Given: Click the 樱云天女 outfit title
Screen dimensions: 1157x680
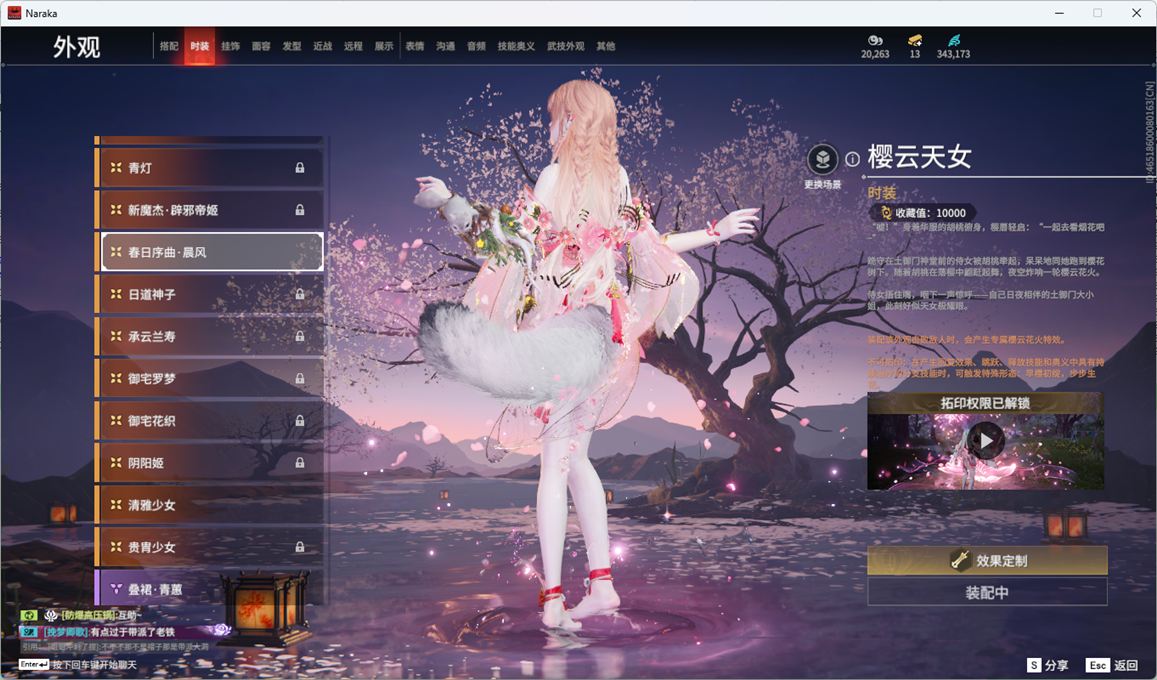Looking at the screenshot, I should [919, 157].
